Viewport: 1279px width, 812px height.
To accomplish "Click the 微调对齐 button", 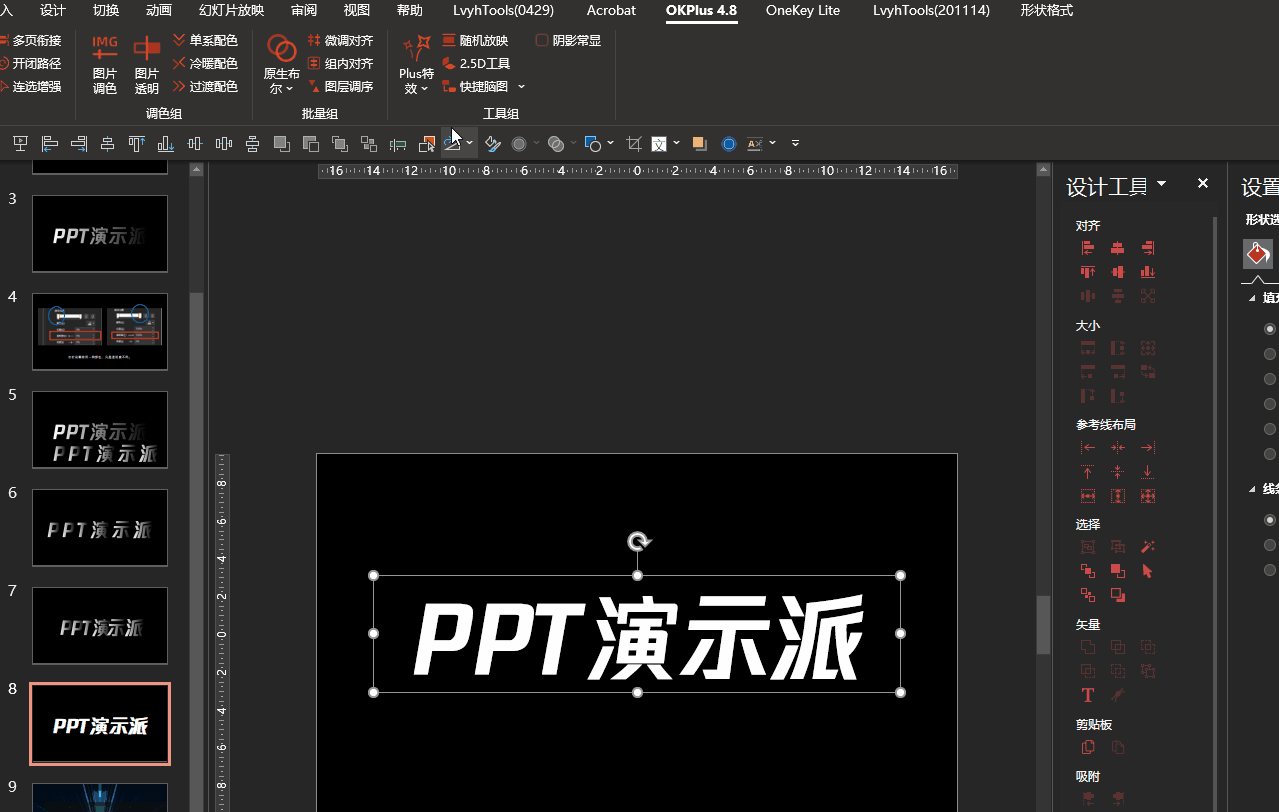I will point(340,40).
